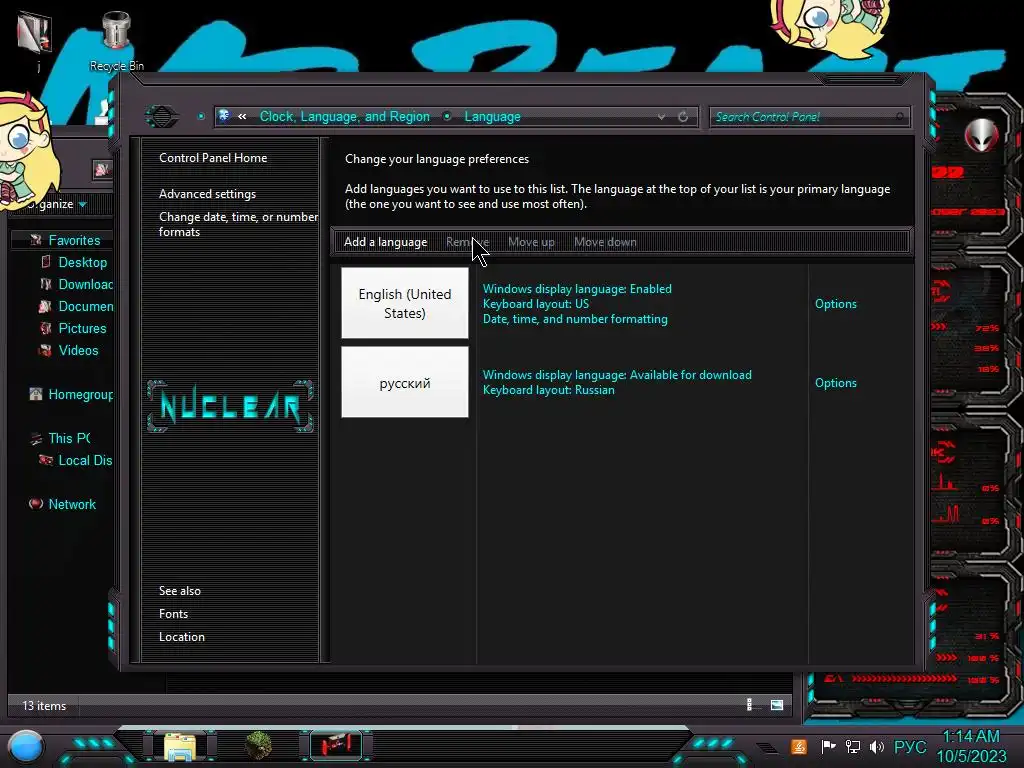Open the address bar history dropdown
The height and width of the screenshot is (768, 1024).
coord(662,117)
